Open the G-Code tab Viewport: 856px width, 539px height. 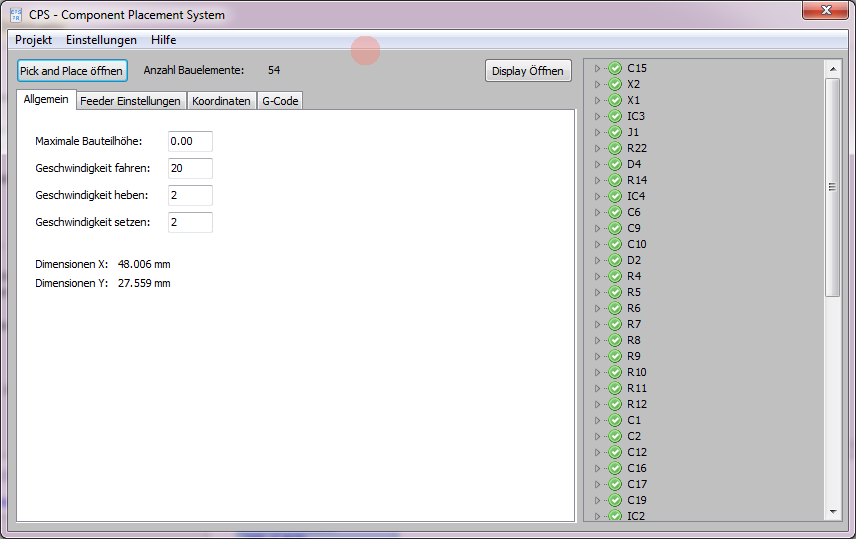point(280,101)
